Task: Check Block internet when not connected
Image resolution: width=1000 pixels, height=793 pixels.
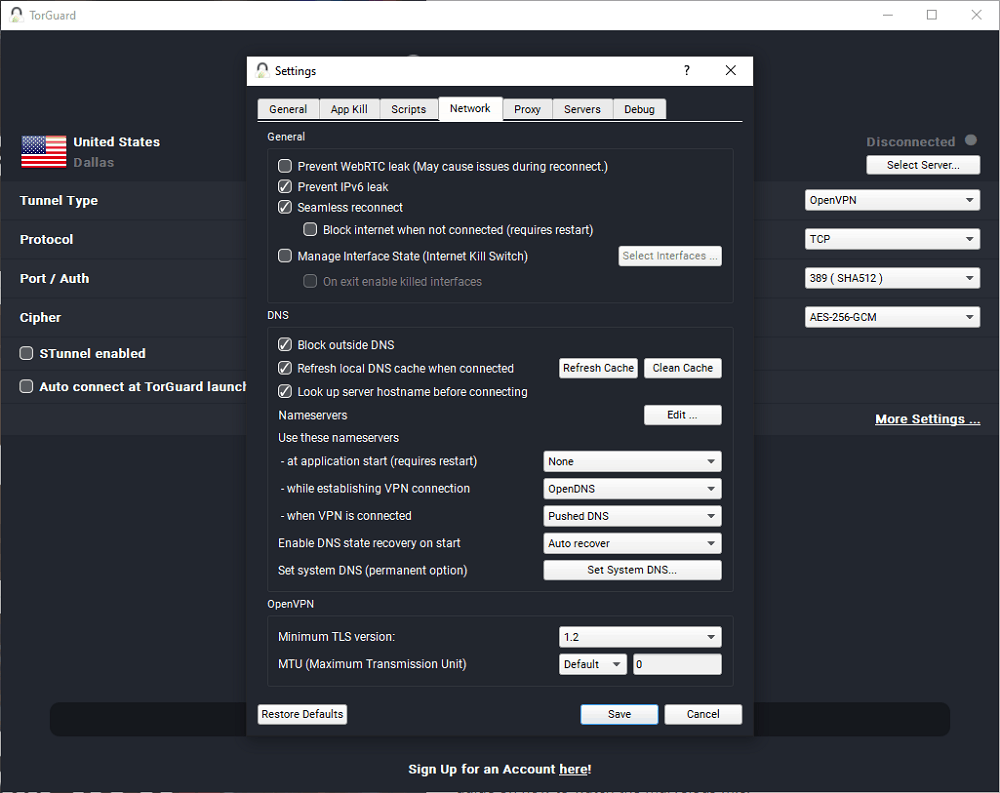Action: click(310, 229)
